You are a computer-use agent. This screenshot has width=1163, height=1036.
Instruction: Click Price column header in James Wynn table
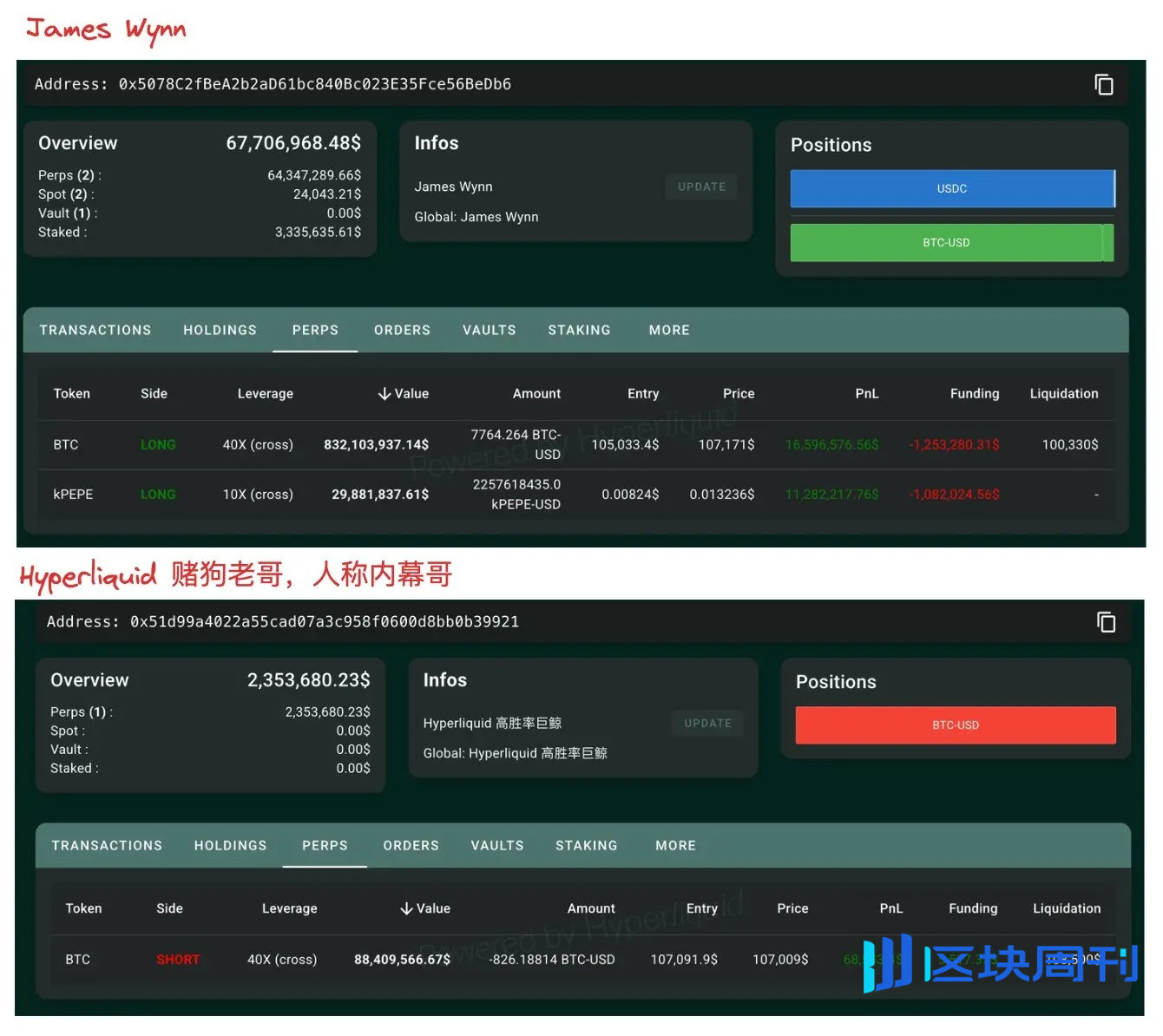pyautogui.click(x=739, y=394)
